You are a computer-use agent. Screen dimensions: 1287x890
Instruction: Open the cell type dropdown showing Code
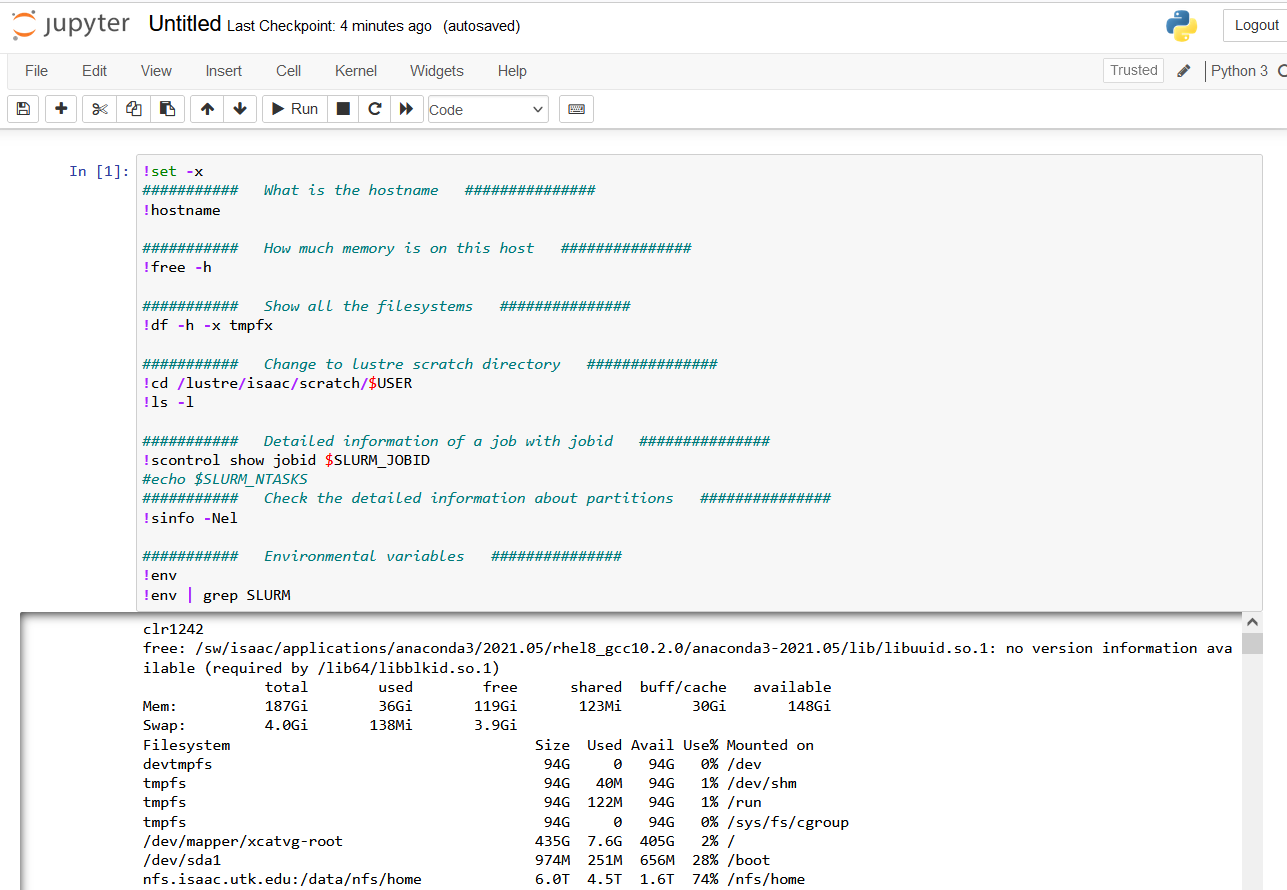click(x=487, y=108)
